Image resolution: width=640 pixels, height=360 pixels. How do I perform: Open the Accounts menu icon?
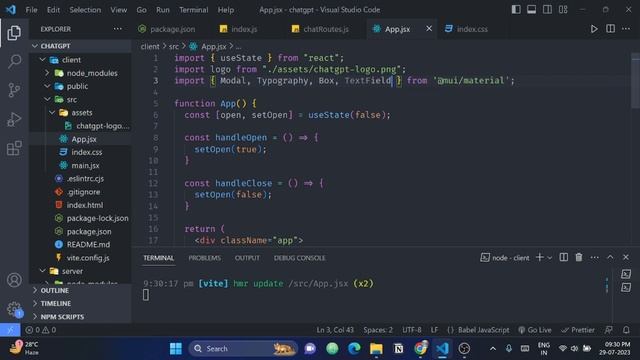pos(14,280)
